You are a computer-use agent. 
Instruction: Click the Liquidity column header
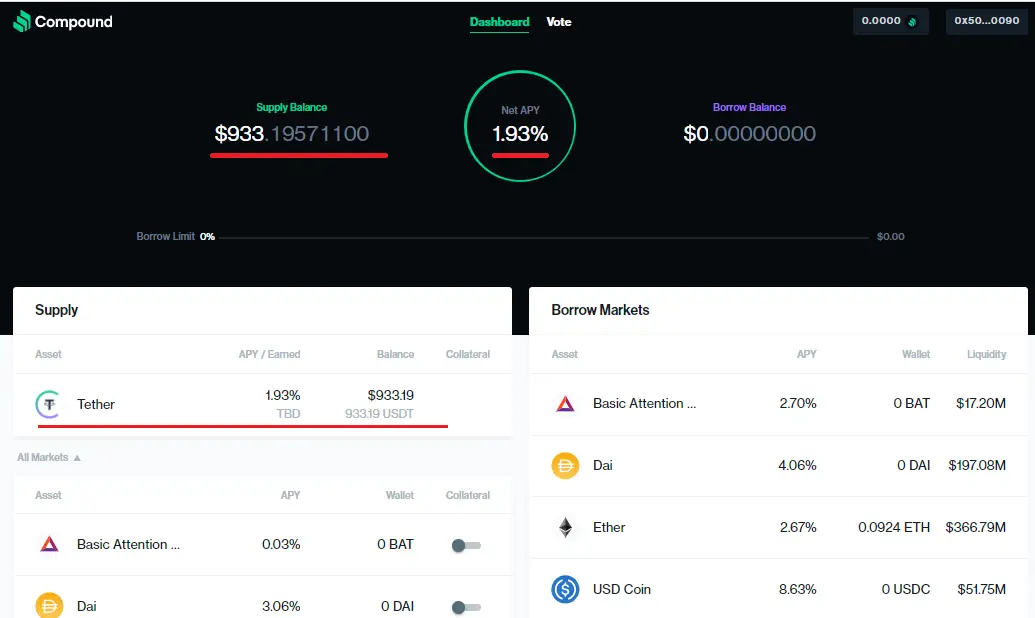pos(986,355)
